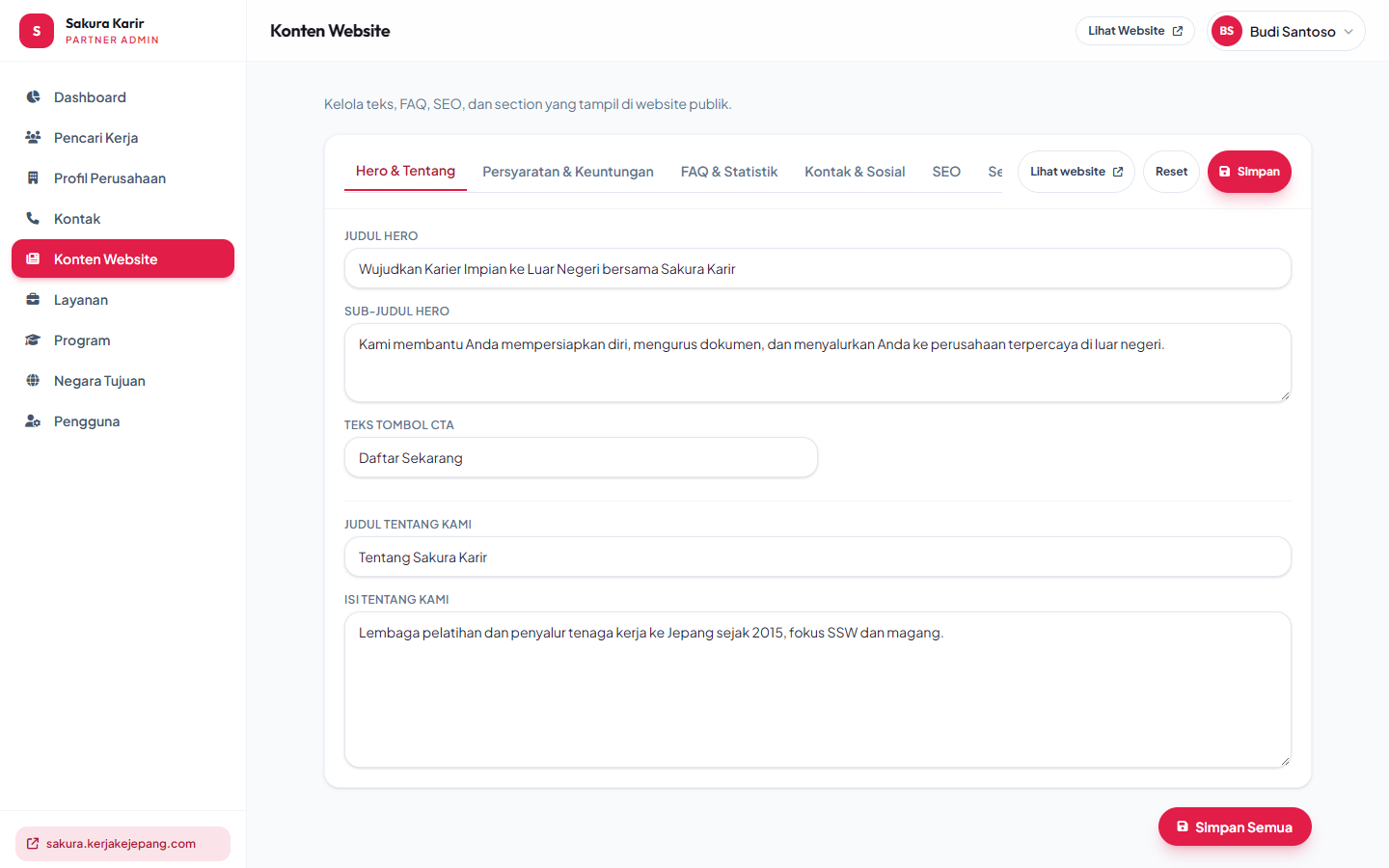The width and height of the screenshot is (1389, 868).
Task: Expand the Budi Santoso account dropdown chevron
Action: [1348, 32]
